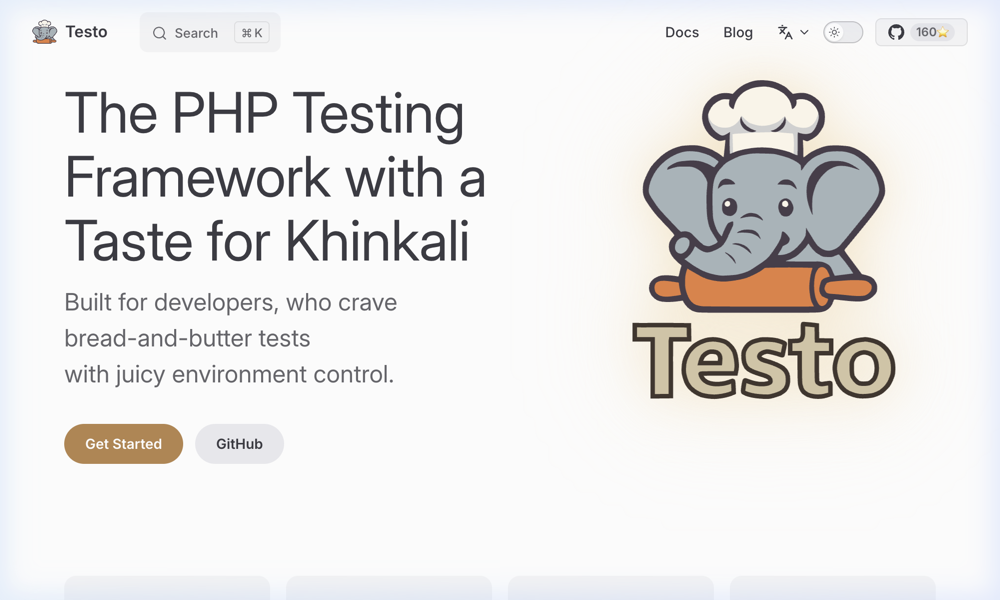Click the Testo elephant logo in the navbar
Screen dimensions: 1000x600
[44, 32]
